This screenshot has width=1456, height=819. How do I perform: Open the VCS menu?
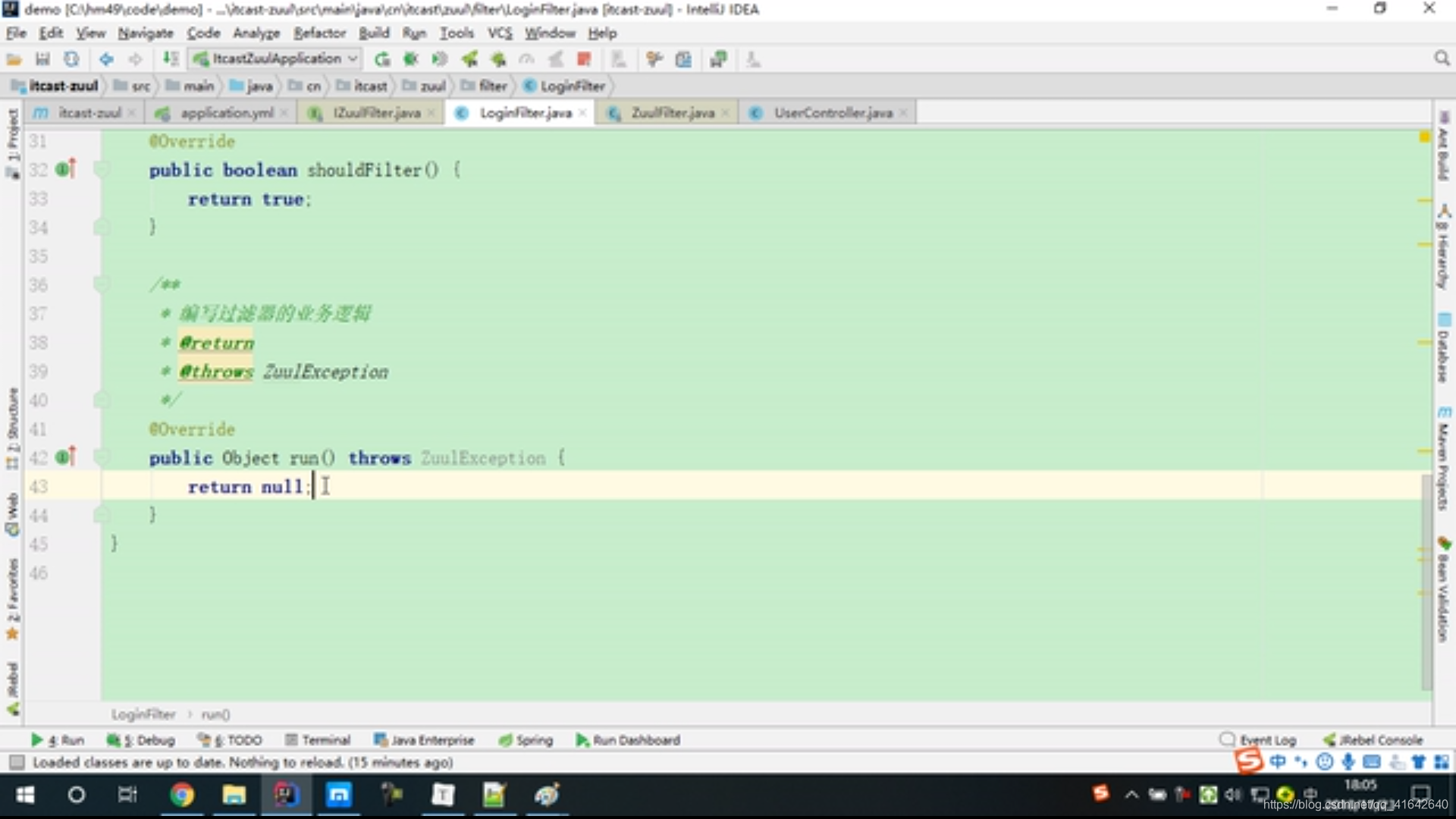coord(500,33)
